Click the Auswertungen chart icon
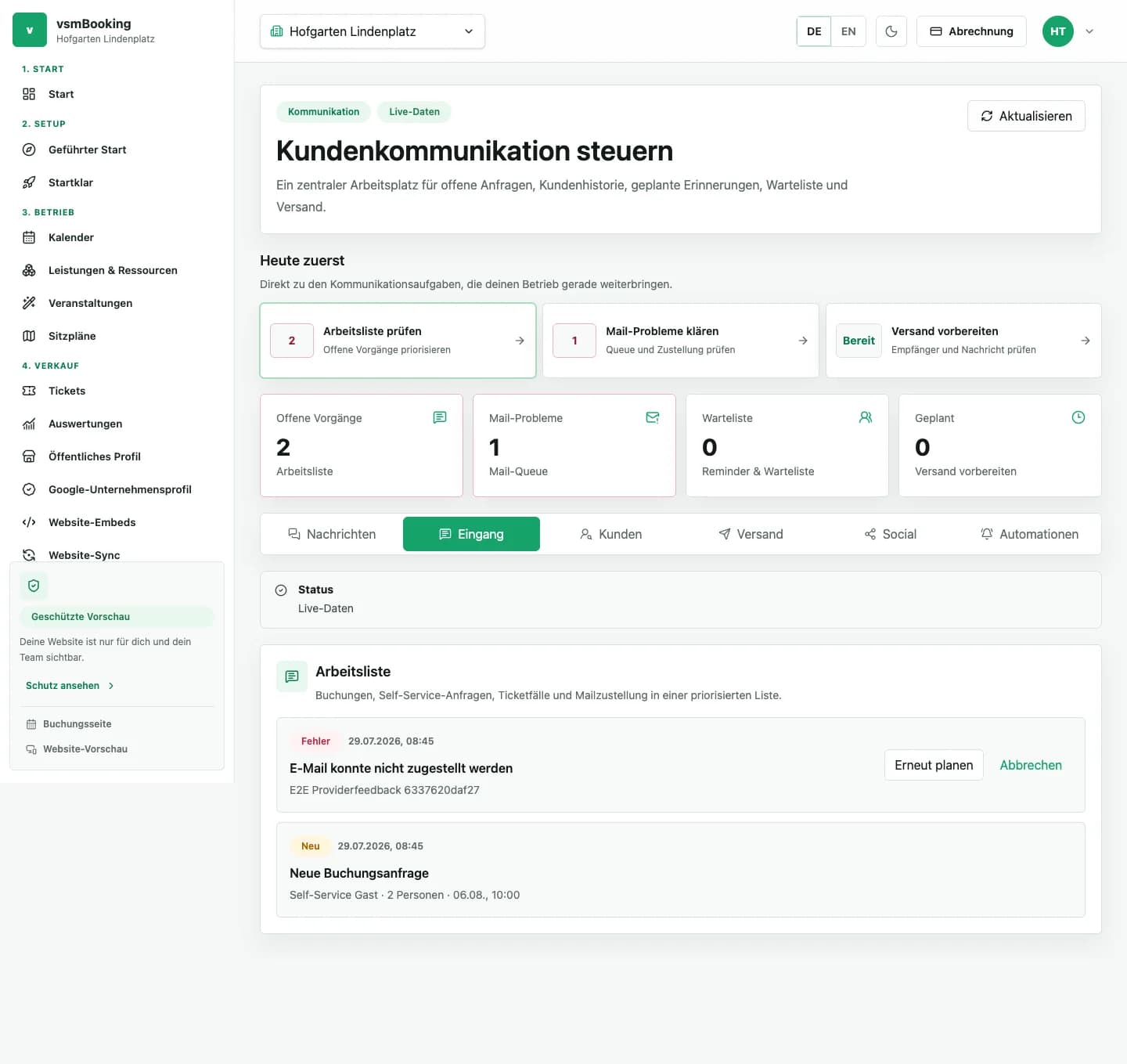Screen dimensions: 1127x1064 (29, 424)
